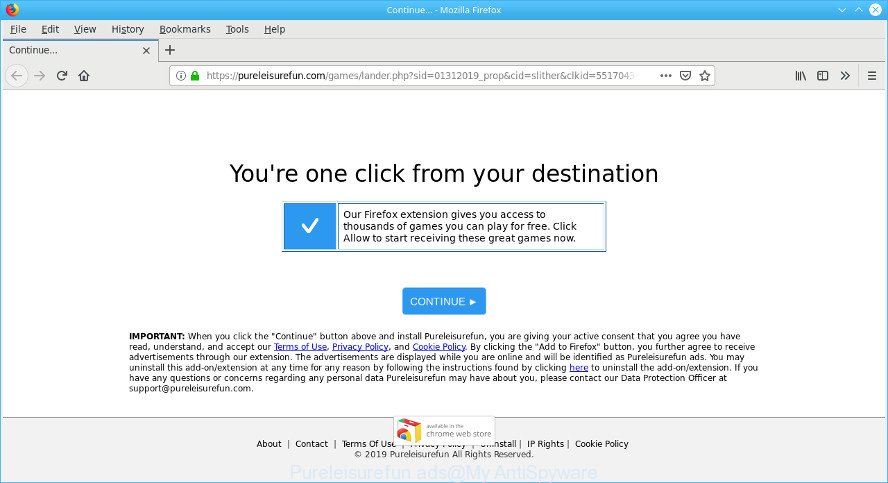The width and height of the screenshot is (888, 483).
Task: Open the Help menu
Action: 275,29
